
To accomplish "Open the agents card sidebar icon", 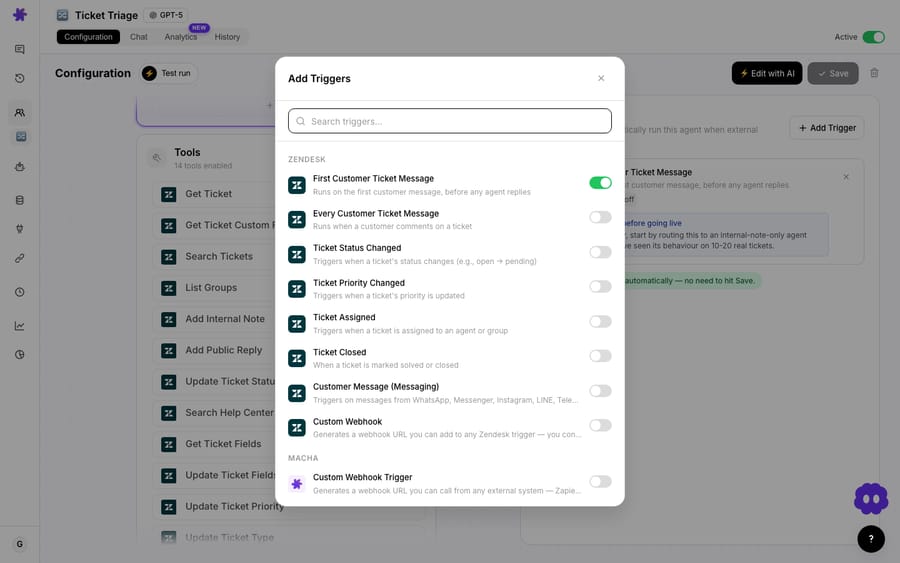I will coord(21,137).
